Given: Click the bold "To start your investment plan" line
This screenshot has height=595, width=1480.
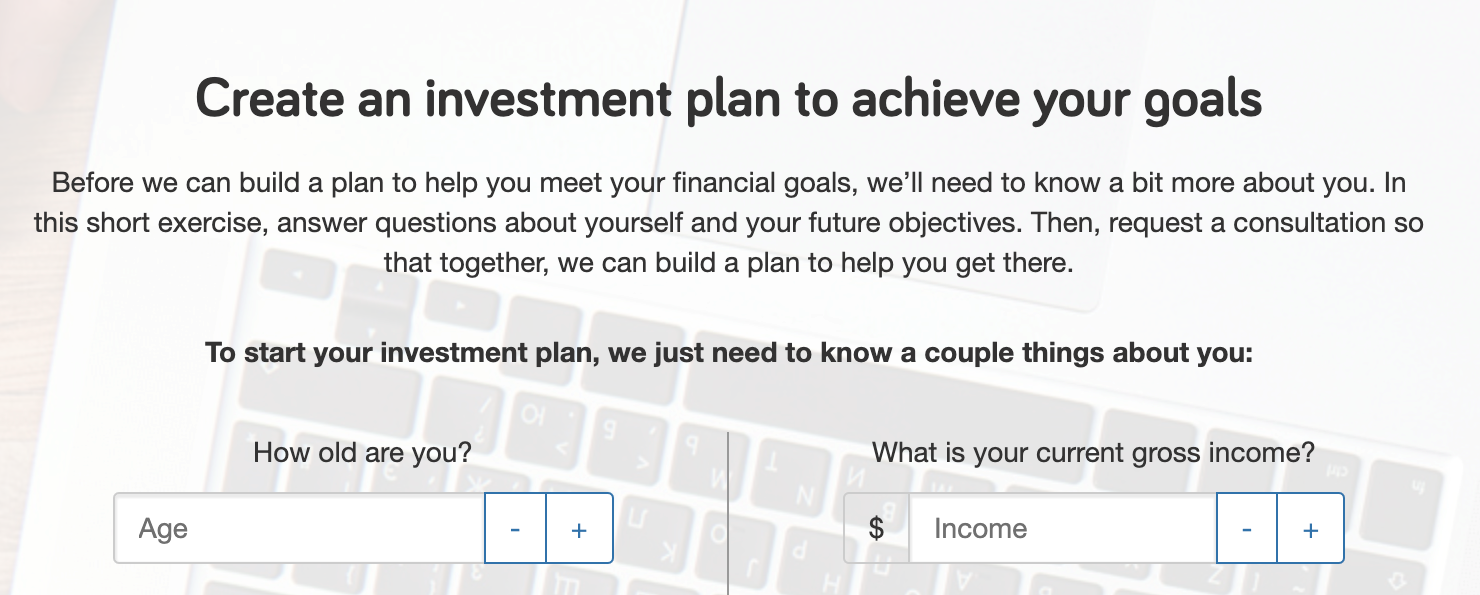Looking at the screenshot, I should [729, 354].
